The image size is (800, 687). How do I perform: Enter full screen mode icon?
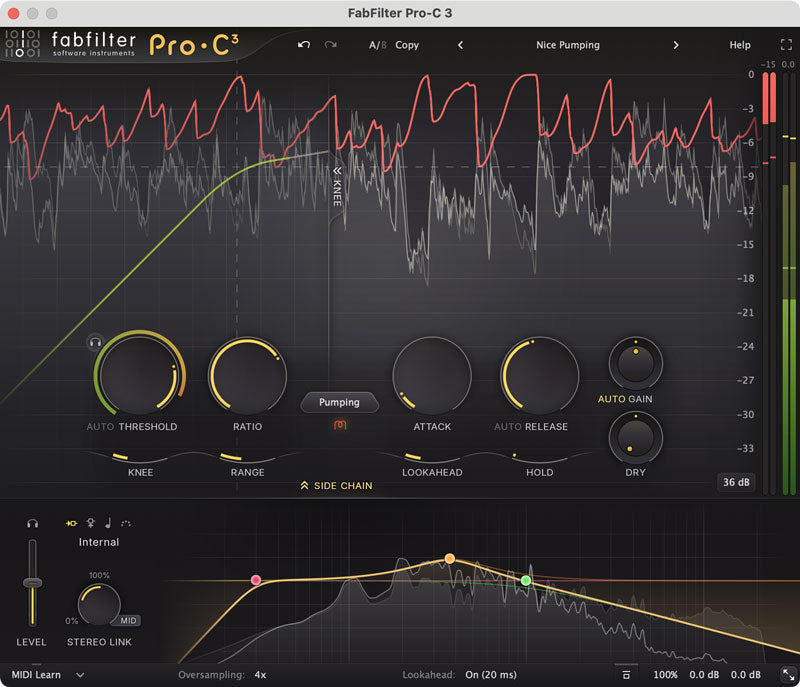(x=786, y=45)
